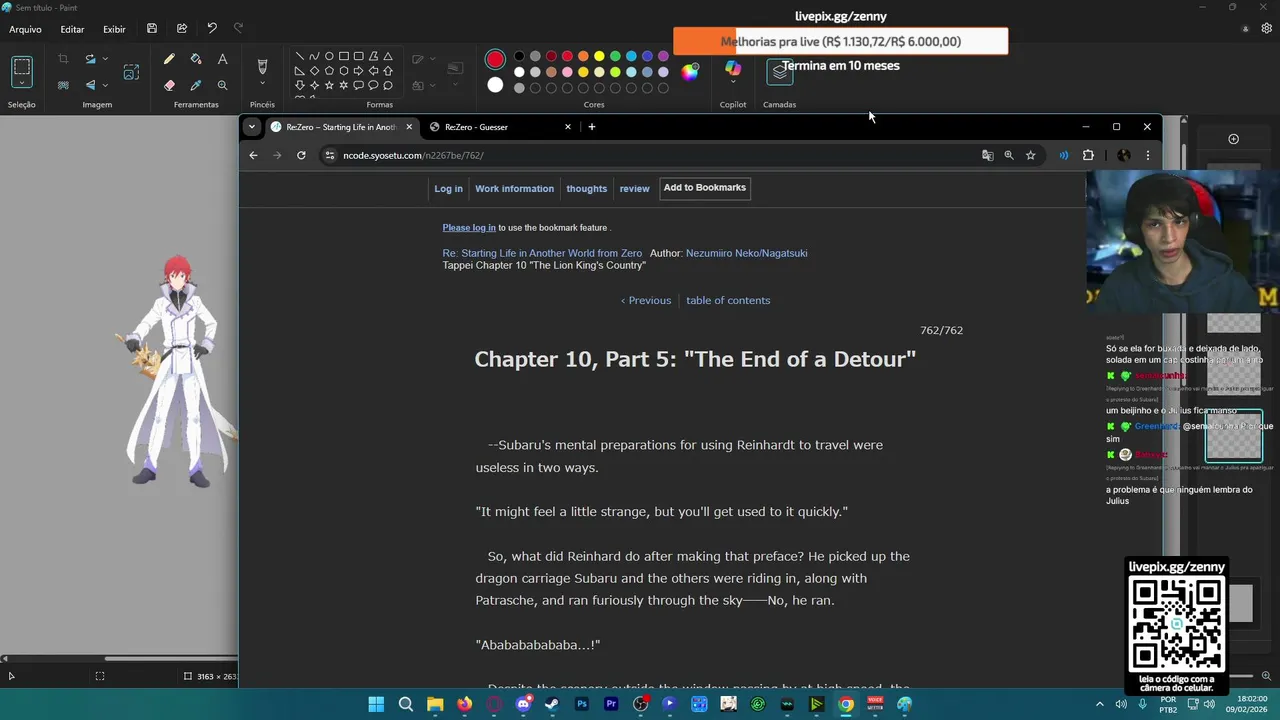Open the Exibir menu in Paint
1280x720 pixels.
coord(114,29)
